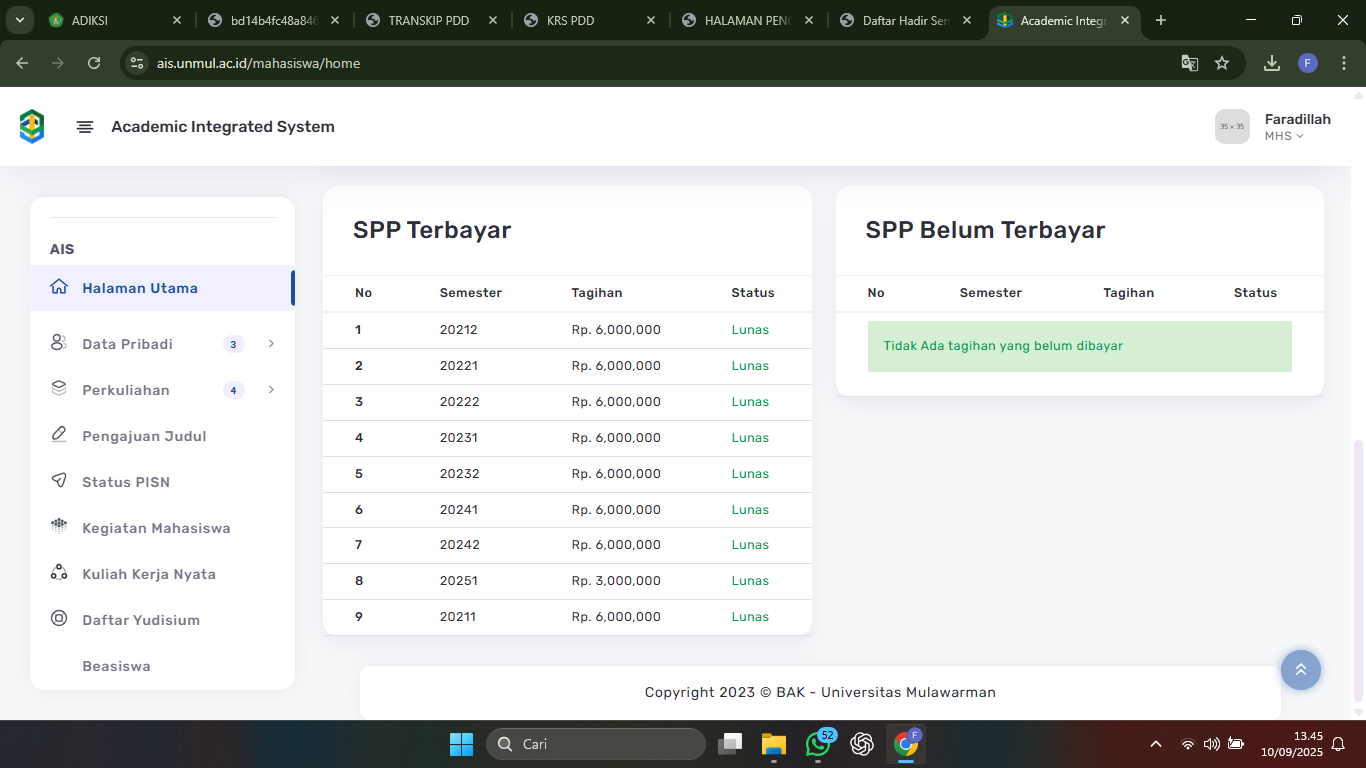The width and height of the screenshot is (1366, 768).
Task: Click the Windows taskbar search box
Action: (596, 744)
